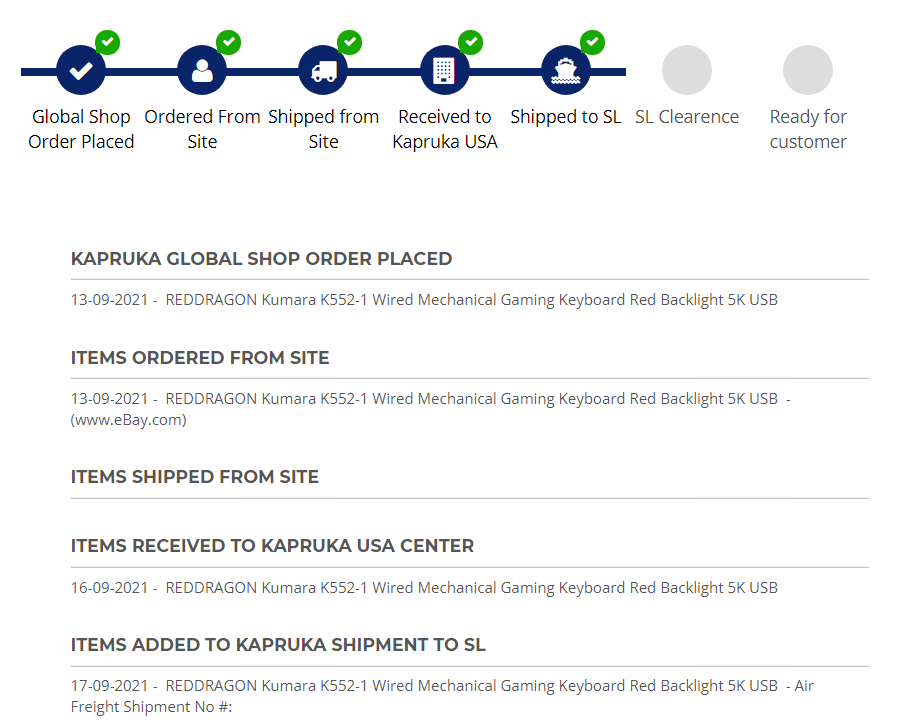Click green check badge above person icon

tap(229, 43)
